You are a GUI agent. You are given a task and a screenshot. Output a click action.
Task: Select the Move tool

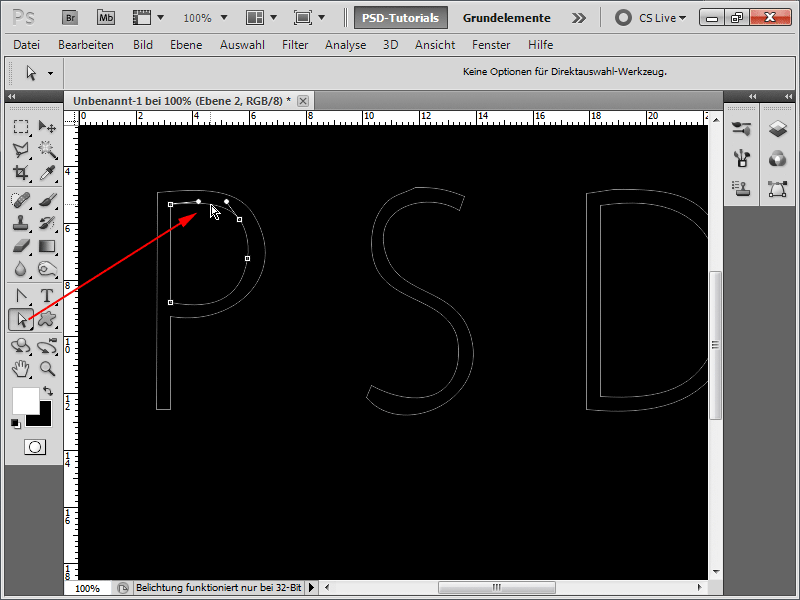[47, 127]
